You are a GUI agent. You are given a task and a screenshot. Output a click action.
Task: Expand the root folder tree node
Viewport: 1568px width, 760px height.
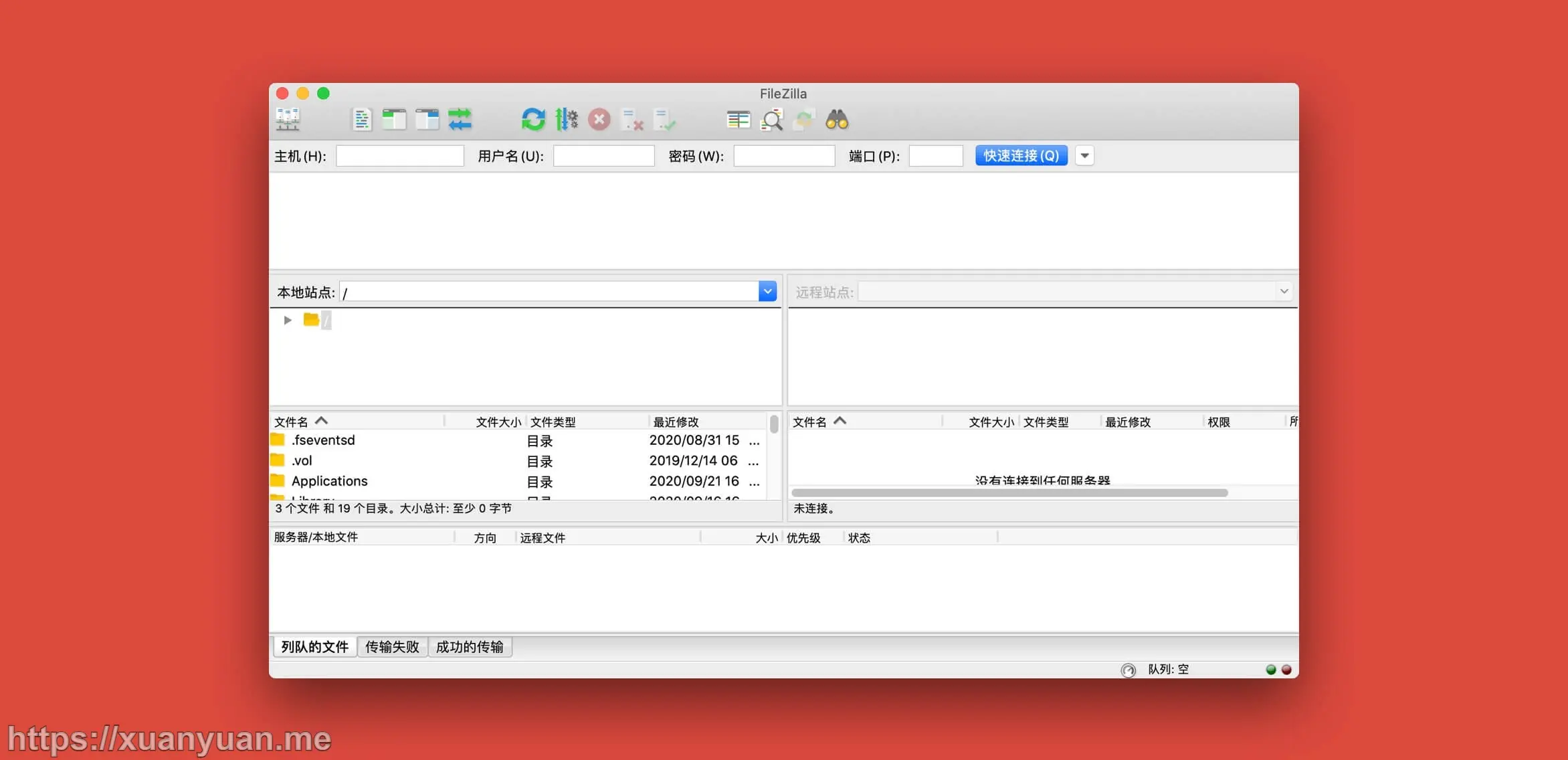click(288, 320)
